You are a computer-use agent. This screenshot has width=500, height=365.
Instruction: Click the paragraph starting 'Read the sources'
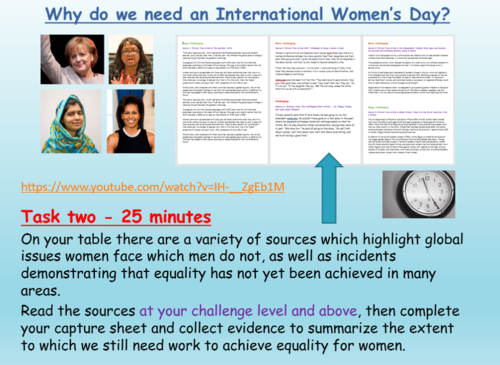coord(240,328)
